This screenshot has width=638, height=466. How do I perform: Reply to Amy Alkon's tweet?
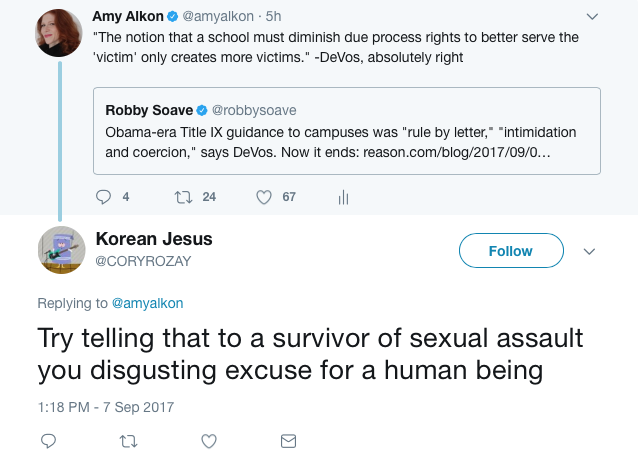pos(102,197)
